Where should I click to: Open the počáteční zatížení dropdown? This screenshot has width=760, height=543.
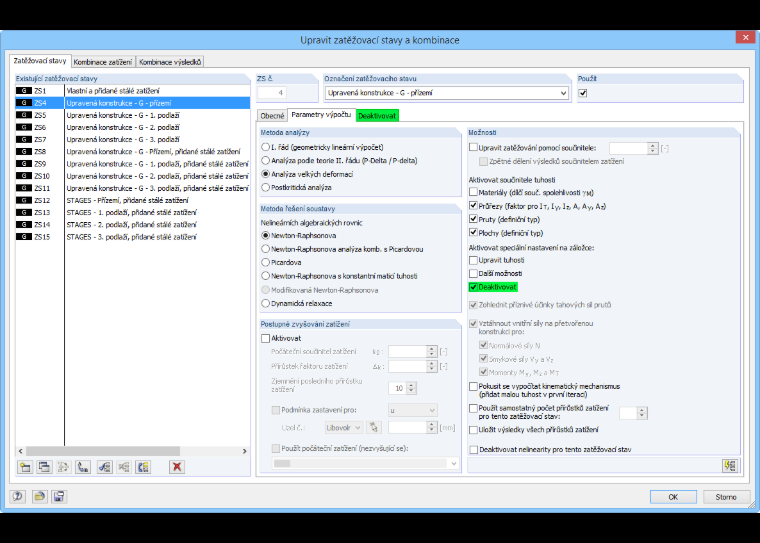(365, 463)
